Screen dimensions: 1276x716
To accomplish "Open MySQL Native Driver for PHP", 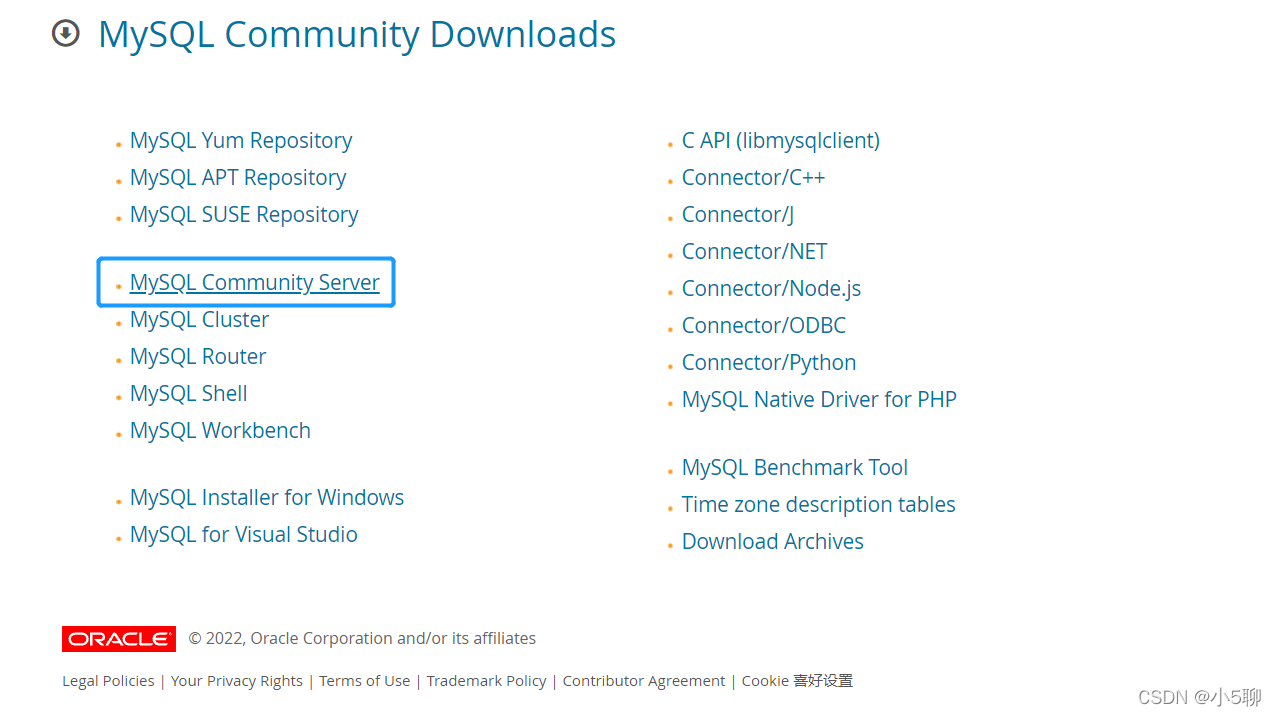I will point(819,400).
